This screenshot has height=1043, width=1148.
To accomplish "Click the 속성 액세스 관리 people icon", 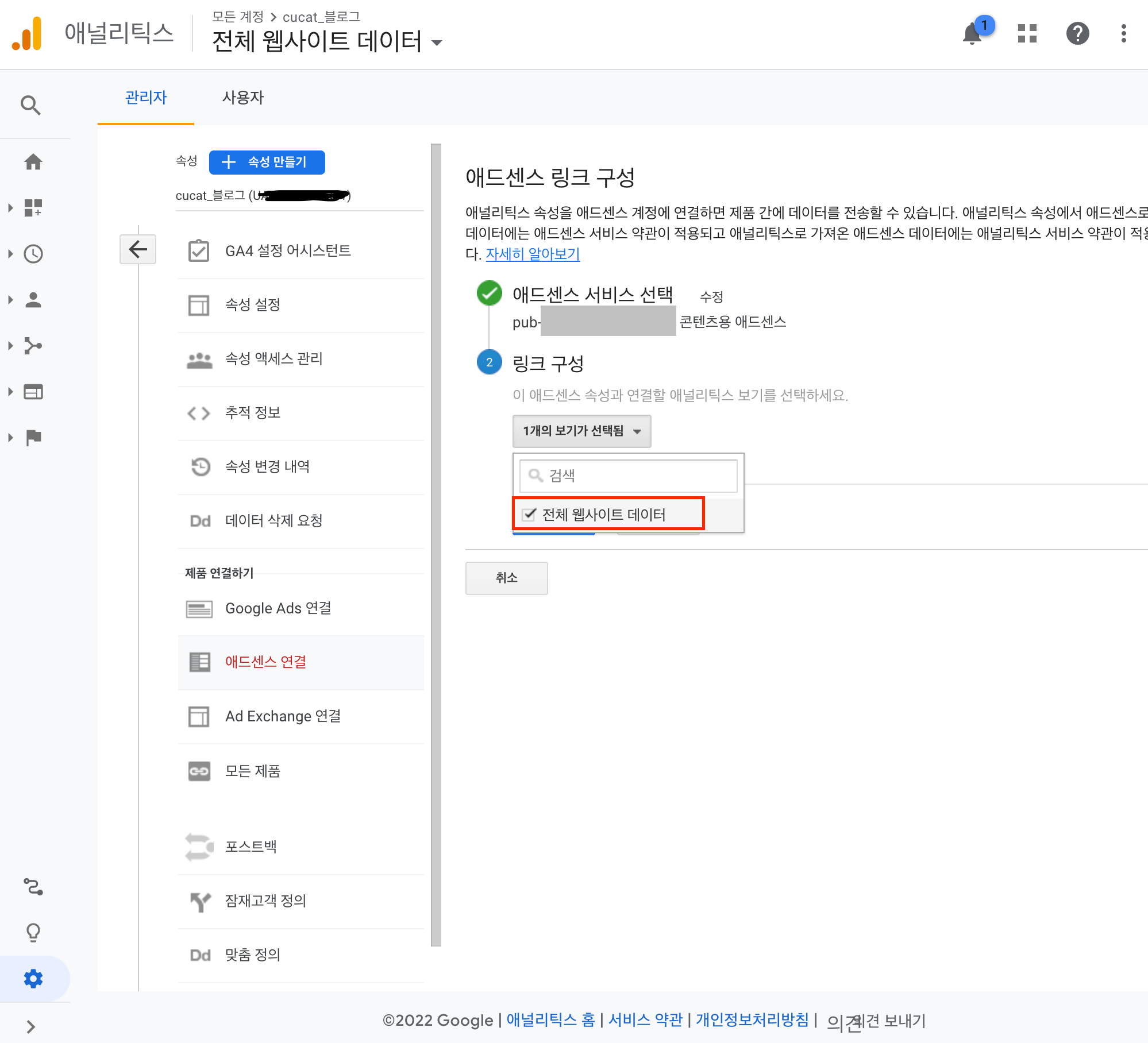I will tap(199, 360).
